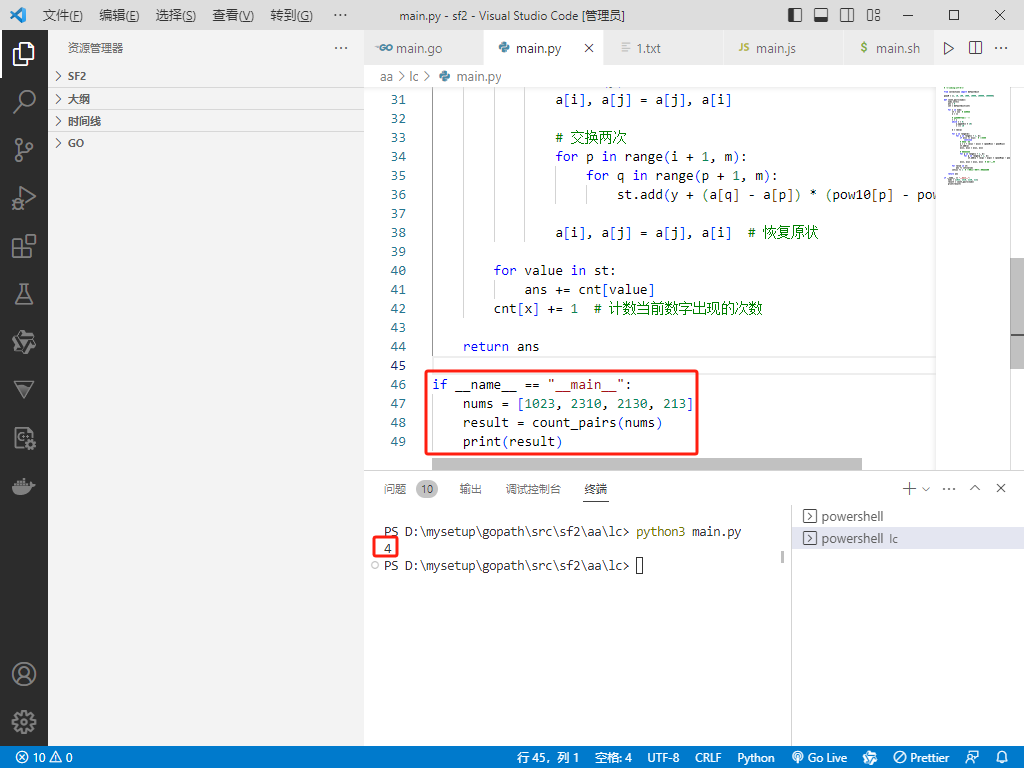This screenshot has width=1024, height=768.
Task: Close the main.py editor tab
Action: coord(588,48)
